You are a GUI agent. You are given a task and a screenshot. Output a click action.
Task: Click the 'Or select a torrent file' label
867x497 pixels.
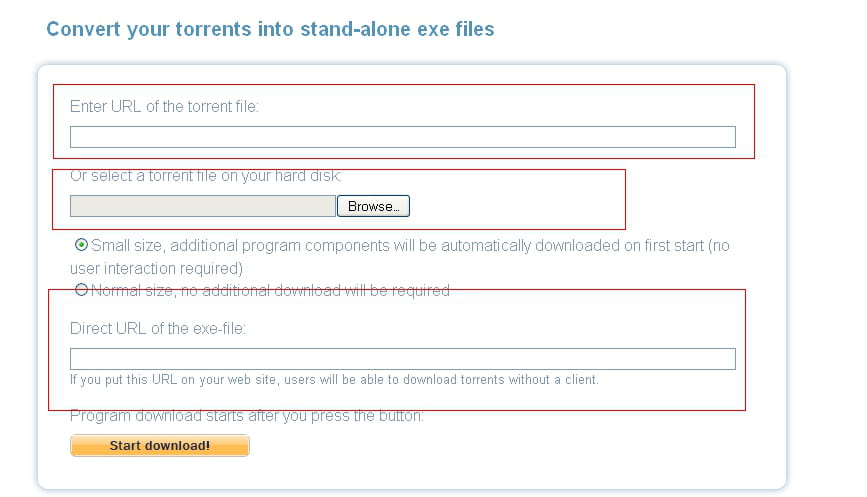click(206, 176)
